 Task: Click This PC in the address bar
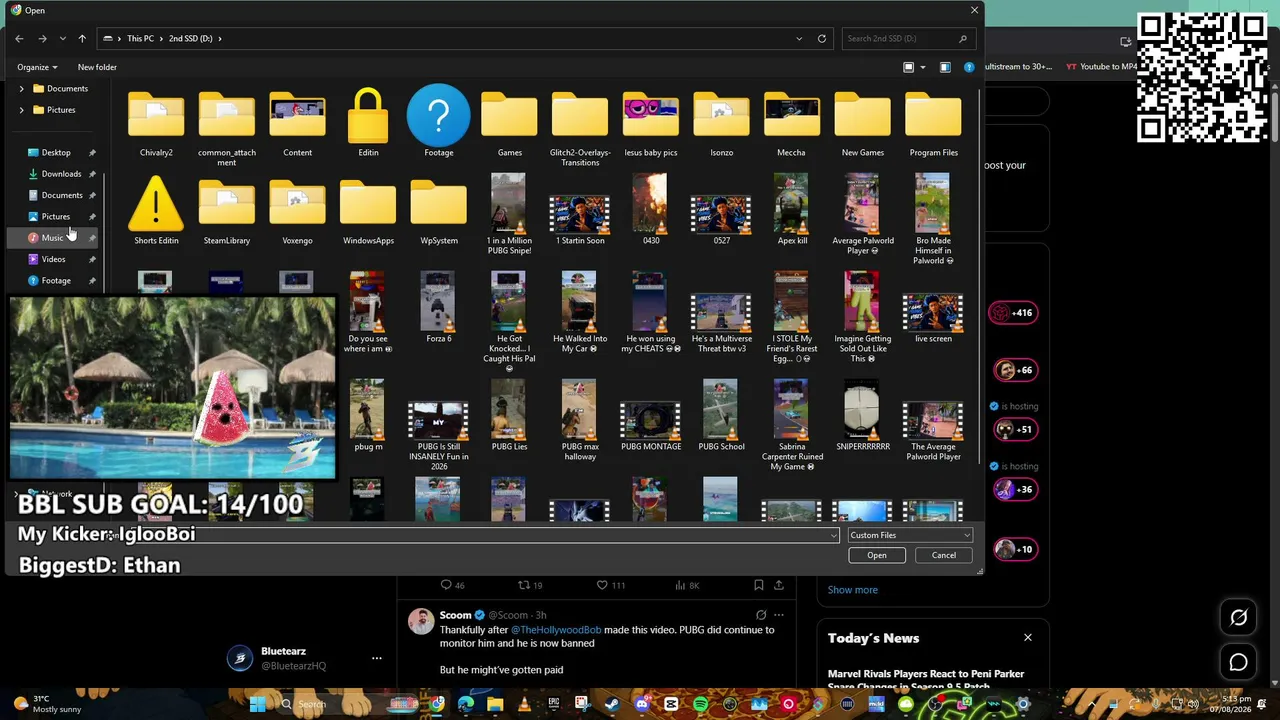pyautogui.click(x=140, y=39)
